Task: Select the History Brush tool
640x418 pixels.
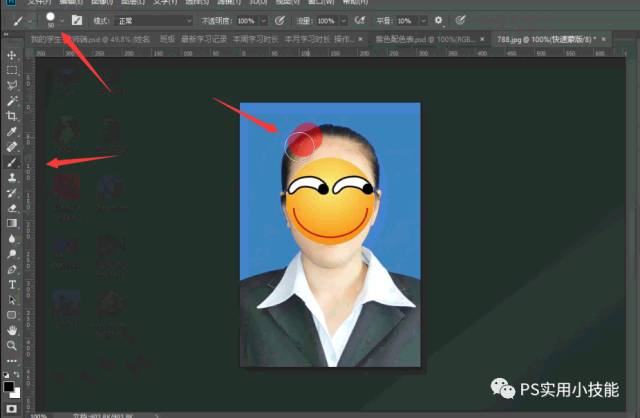Action: point(12,193)
